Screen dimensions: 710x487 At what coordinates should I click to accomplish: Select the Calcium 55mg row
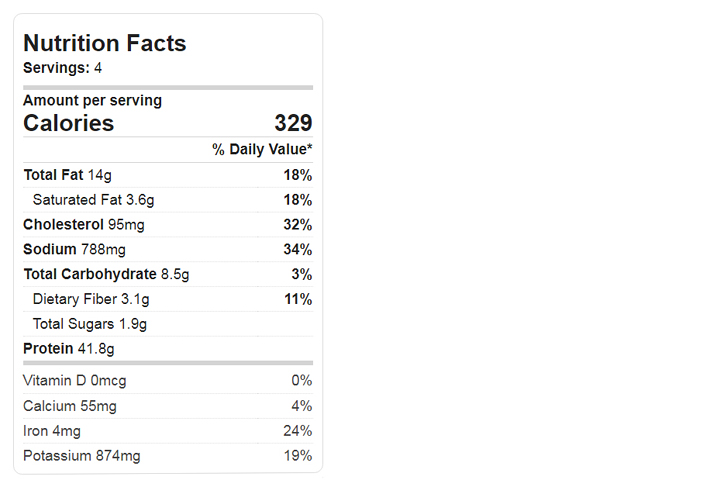[x=168, y=406]
